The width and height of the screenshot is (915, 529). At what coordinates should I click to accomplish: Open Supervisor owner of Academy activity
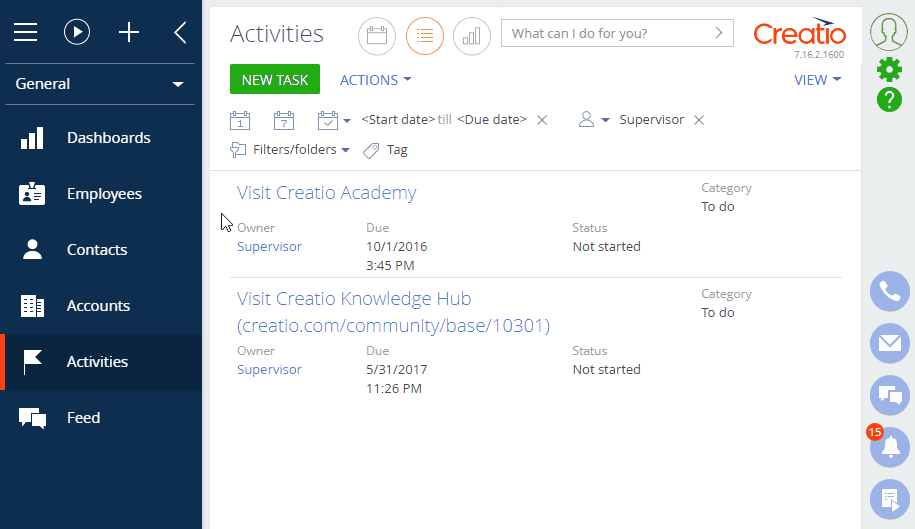coord(269,247)
